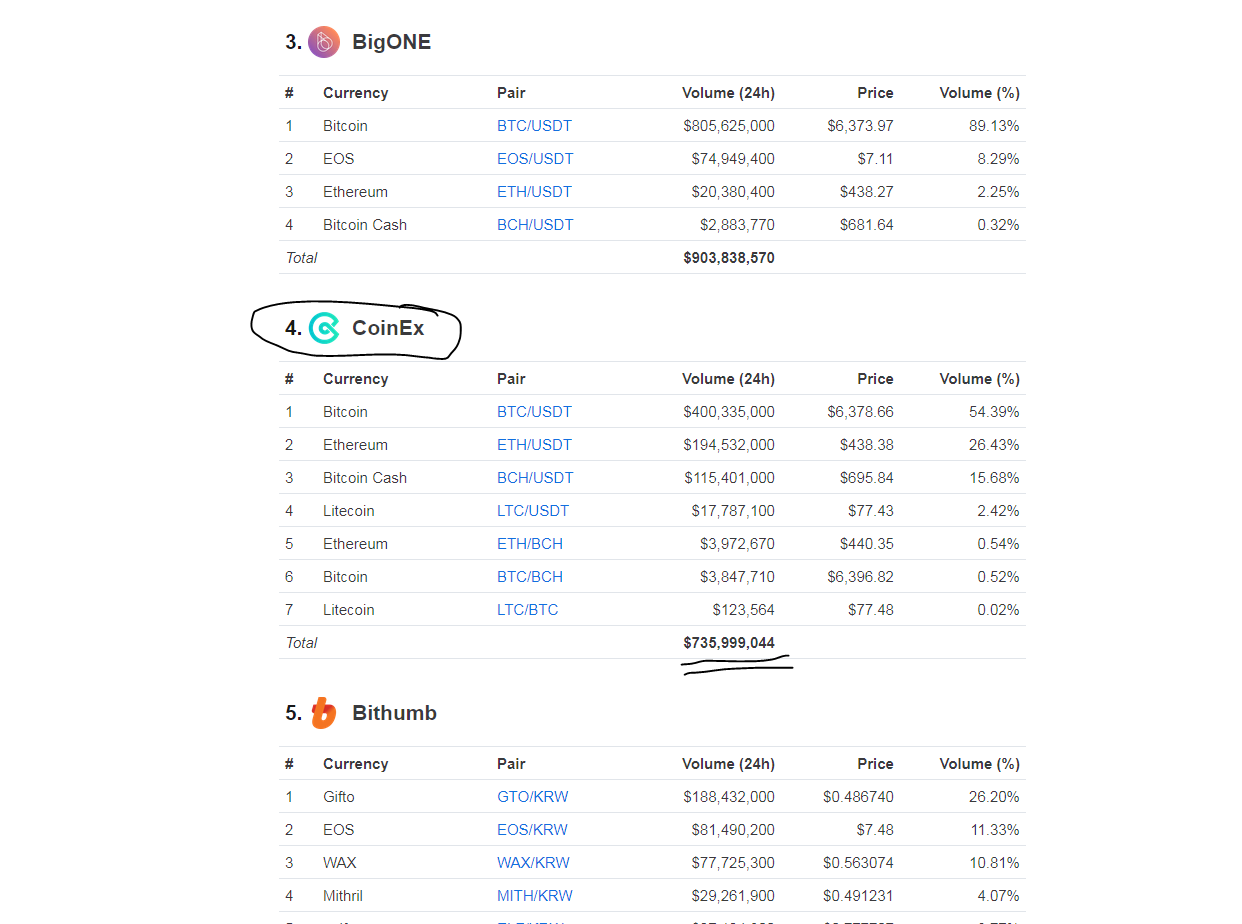This screenshot has height=924, width=1242.
Task: Follow the EOS/KRW pair link
Action: [532, 830]
